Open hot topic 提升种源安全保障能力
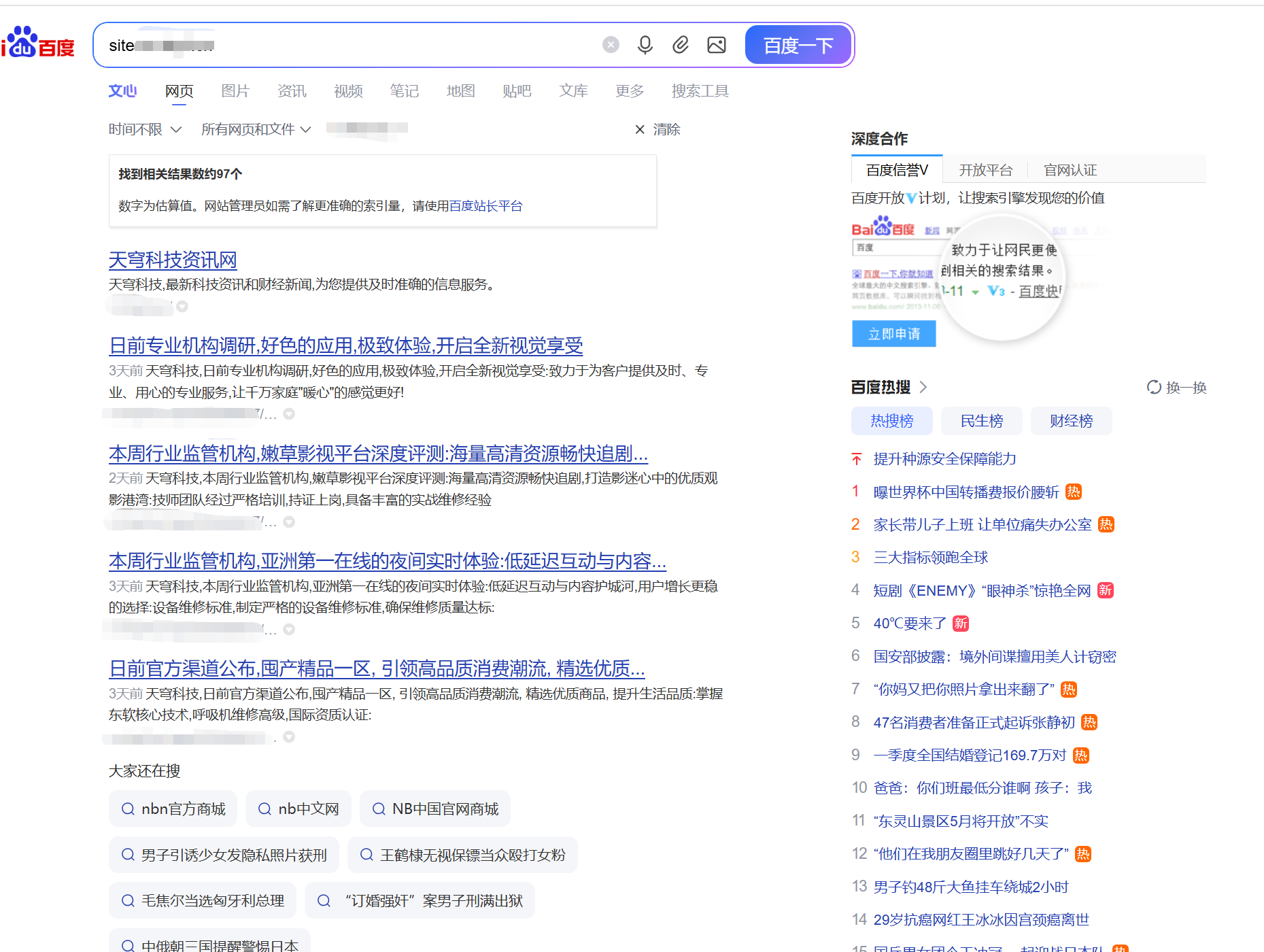 coord(945,459)
